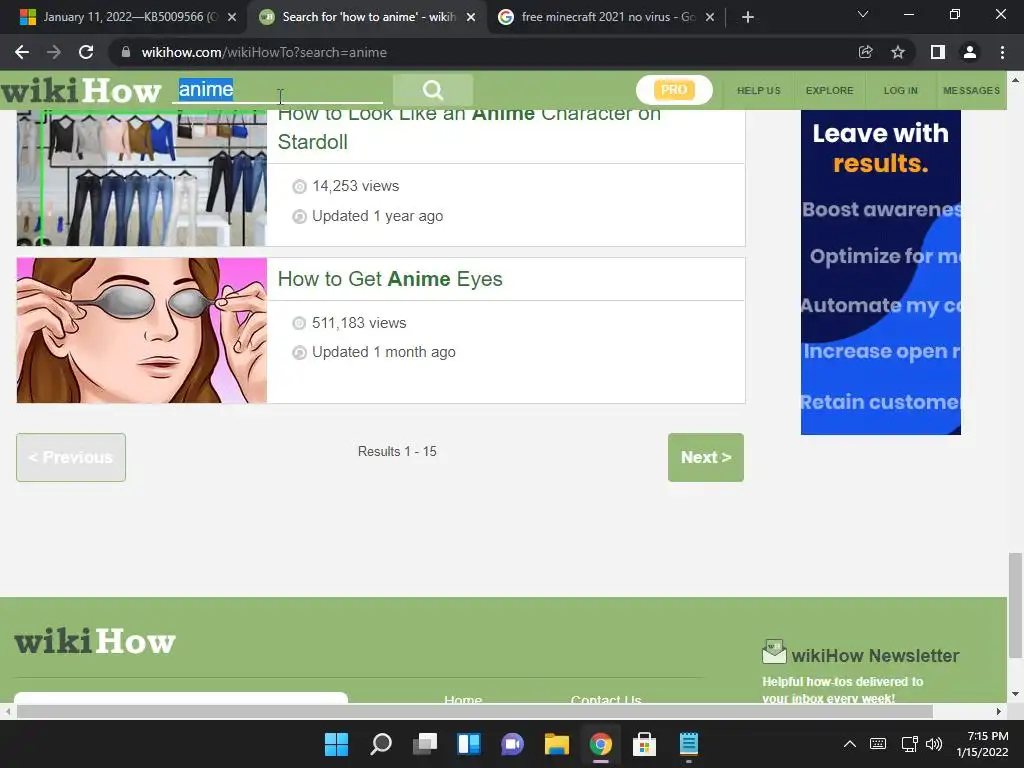Click the Stardoll clothing thumbnail
1024x768 pixels.
pos(142,178)
